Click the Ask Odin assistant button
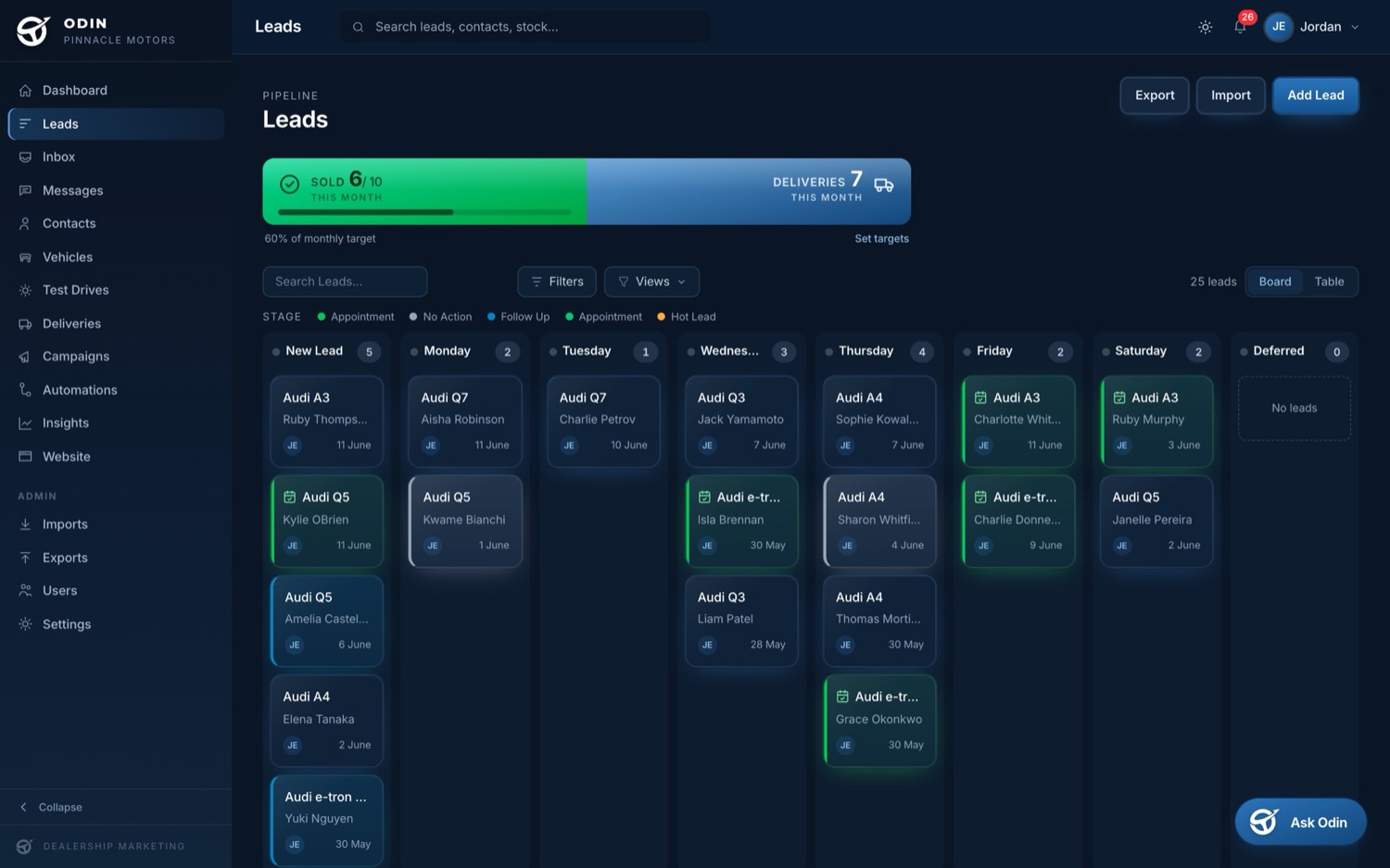Viewport: 1390px width, 868px height. [x=1300, y=822]
